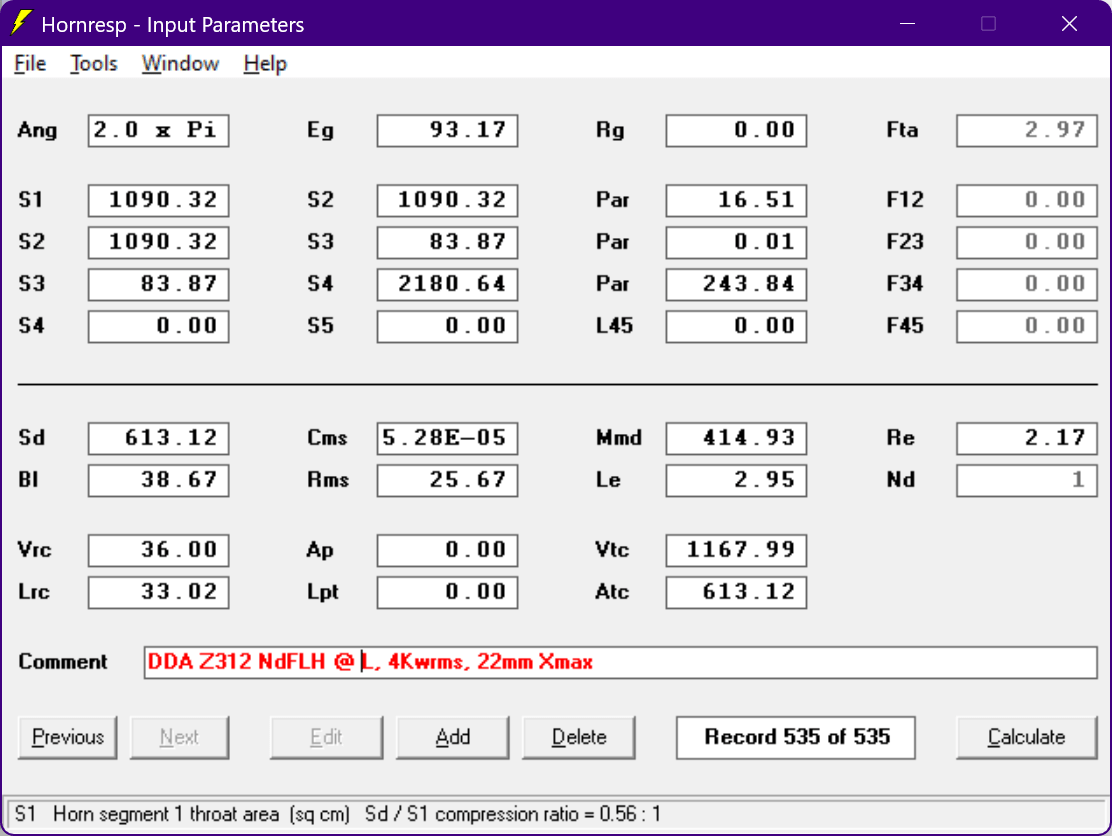Click the Record 535 of 535 box
Screen dimensions: 1112x836
point(796,737)
